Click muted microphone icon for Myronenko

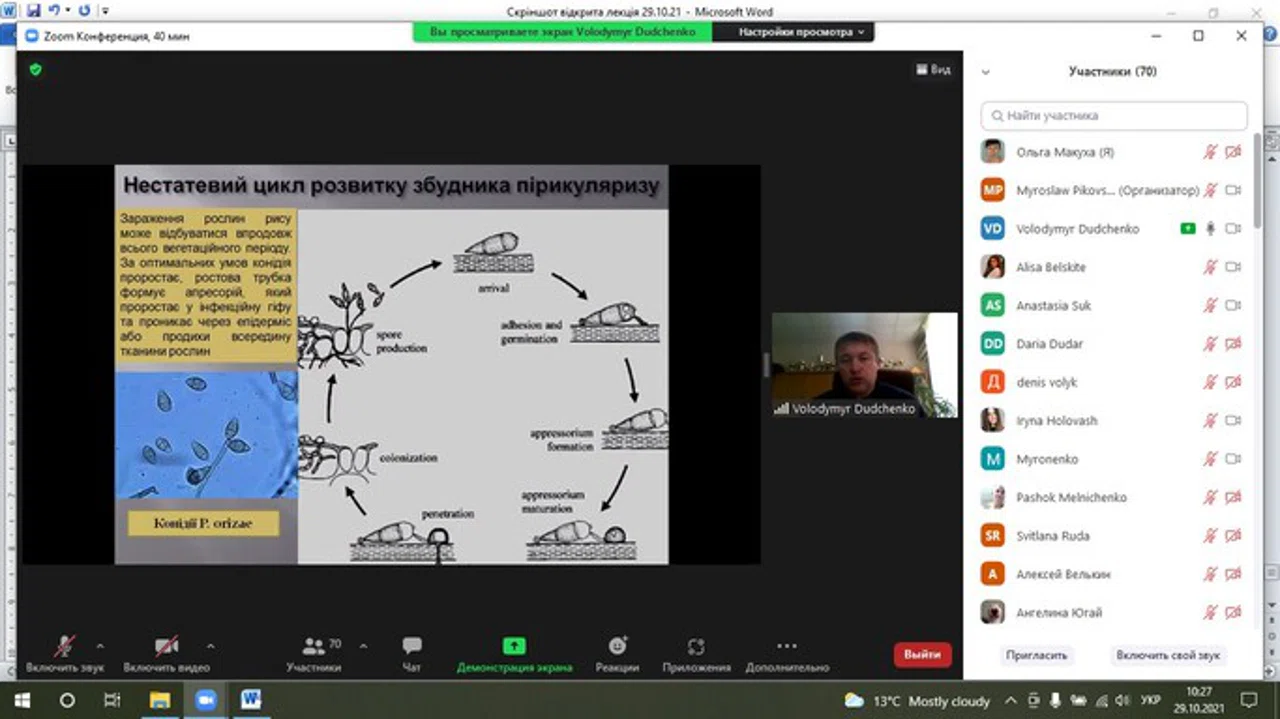[1210, 459]
